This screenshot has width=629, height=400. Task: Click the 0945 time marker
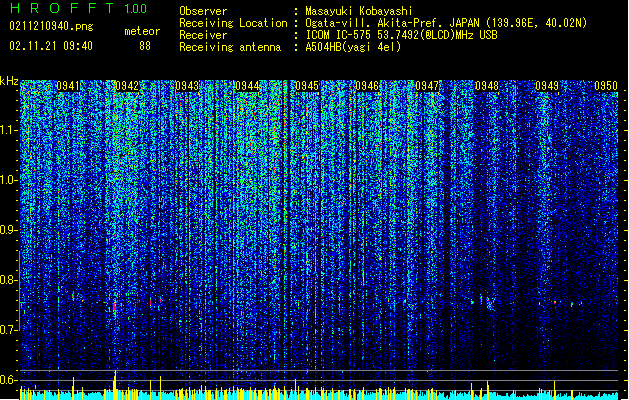[x=307, y=86]
